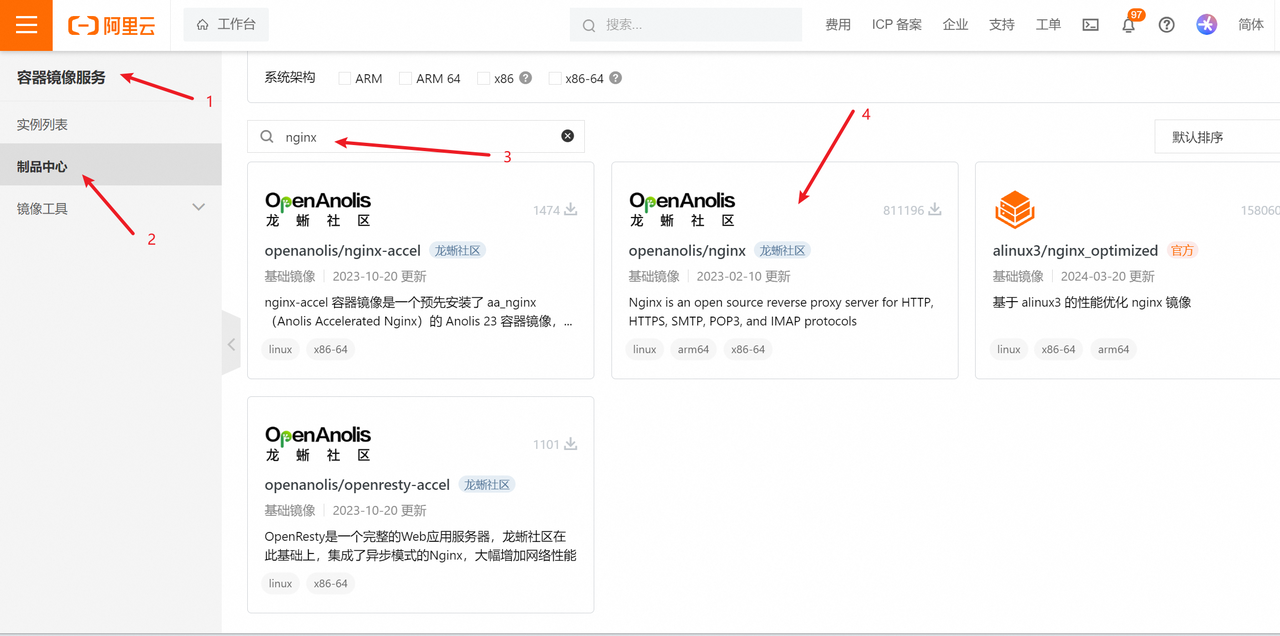This screenshot has height=636, width=1280.
Task: Switch language via 简体
Action: point(1251,25)
